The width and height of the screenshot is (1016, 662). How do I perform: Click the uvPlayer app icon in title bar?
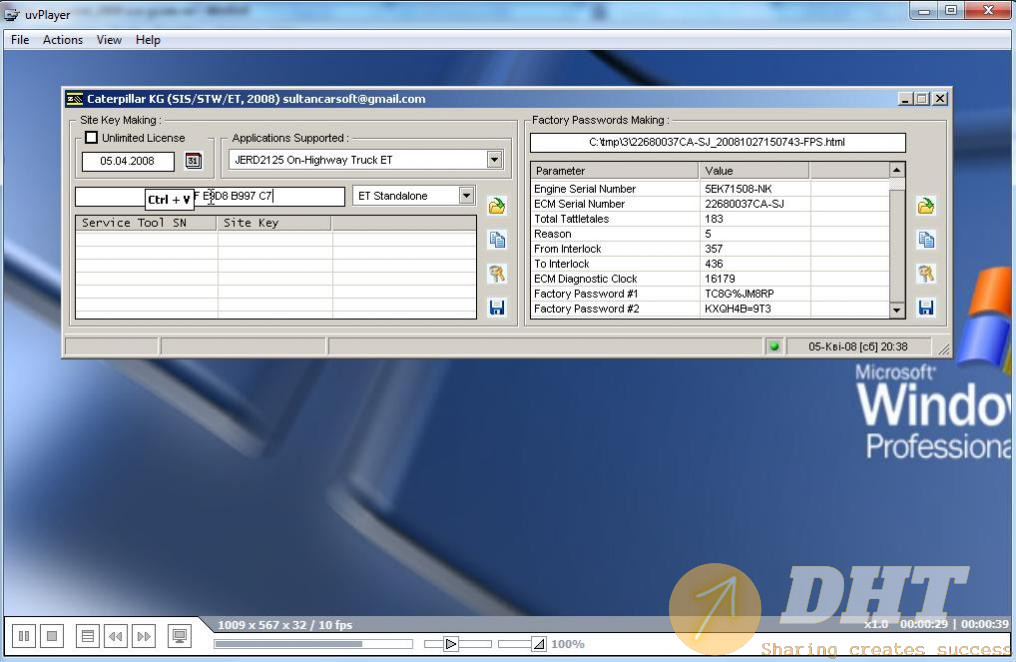tap(12, 14)
